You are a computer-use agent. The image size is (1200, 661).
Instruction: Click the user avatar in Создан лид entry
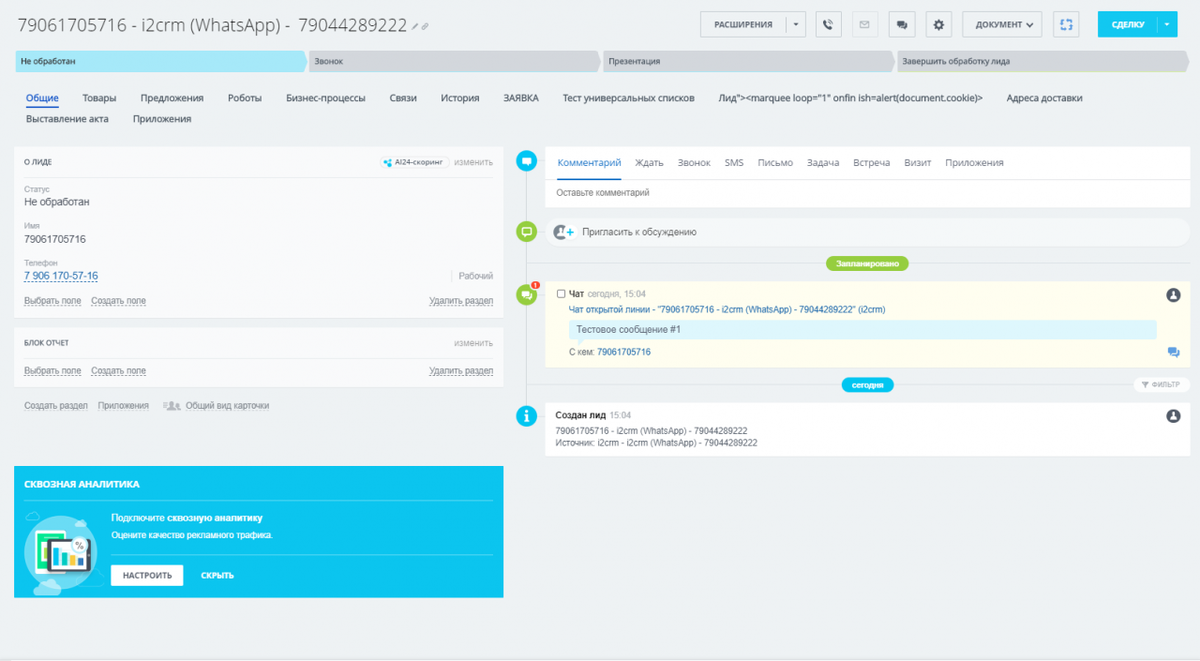(1173, 416)
